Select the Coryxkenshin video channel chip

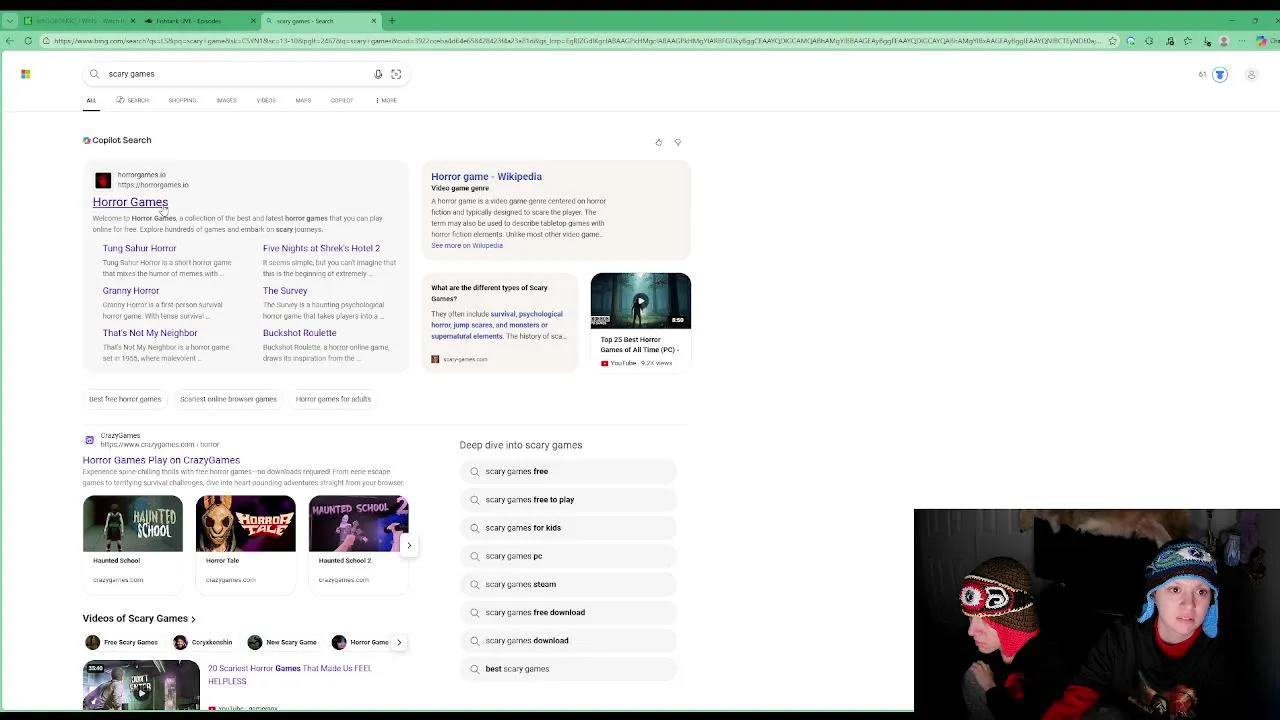(203, 642)
